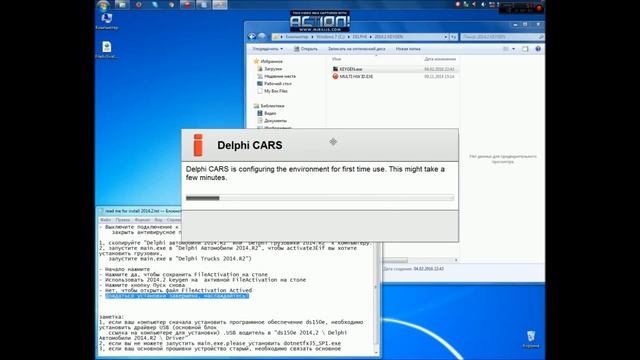Open My Box Files in sidebar
This screenshot has height=360, width=640.
272,91
